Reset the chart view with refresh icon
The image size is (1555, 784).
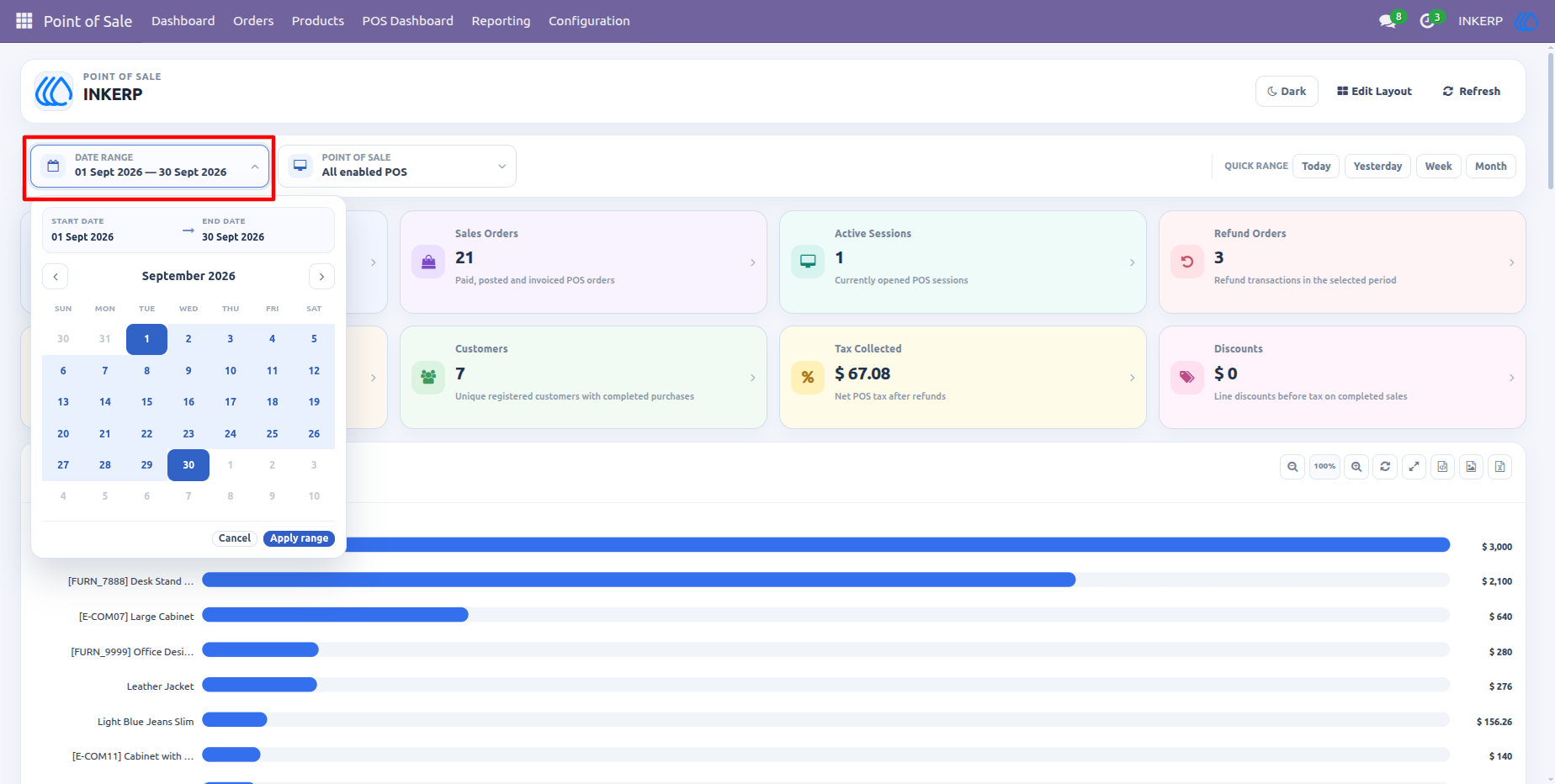click(1385, 466)
